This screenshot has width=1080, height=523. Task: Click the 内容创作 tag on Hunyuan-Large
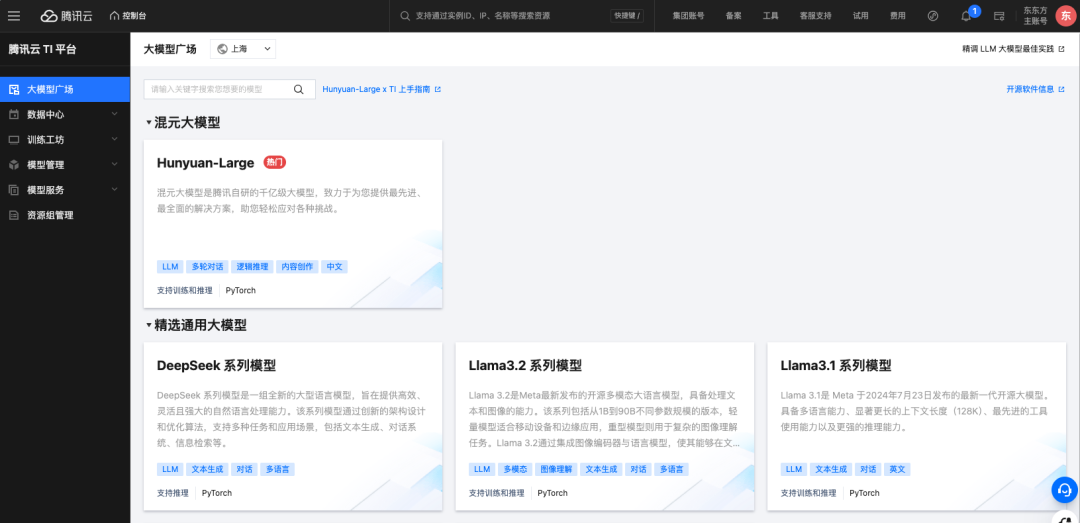[x=296, y=267]
